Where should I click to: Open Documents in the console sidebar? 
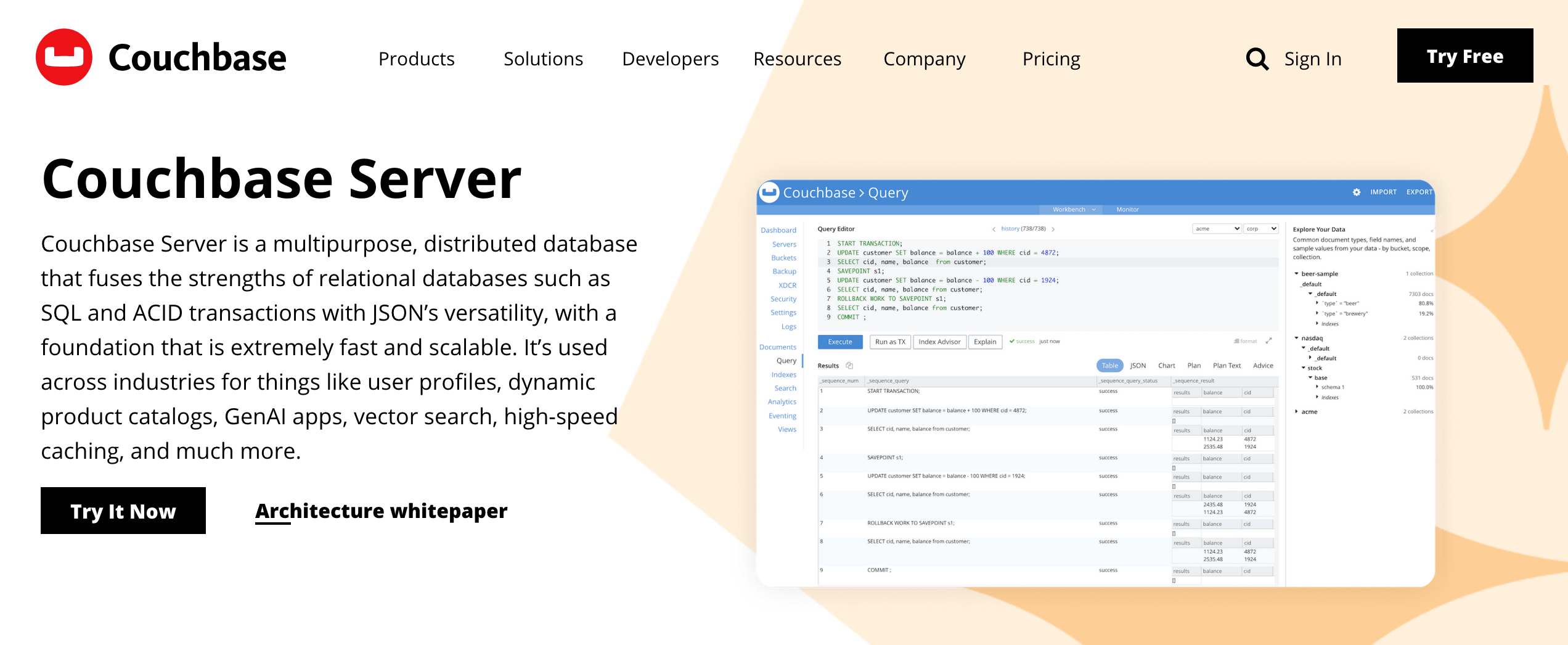(778, 347)
